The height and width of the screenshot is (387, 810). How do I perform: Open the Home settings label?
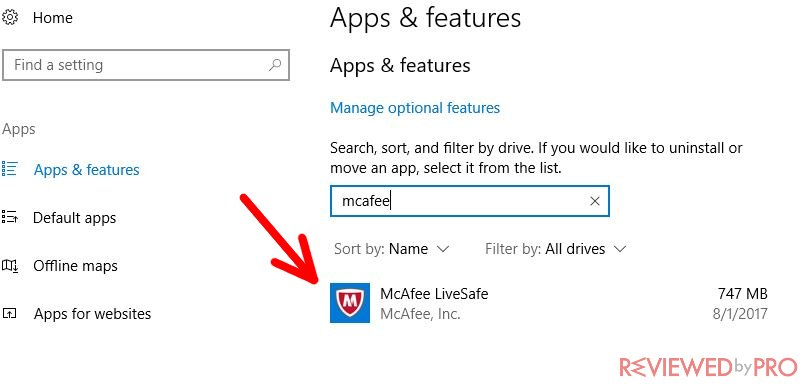click(x=53, y=18)
